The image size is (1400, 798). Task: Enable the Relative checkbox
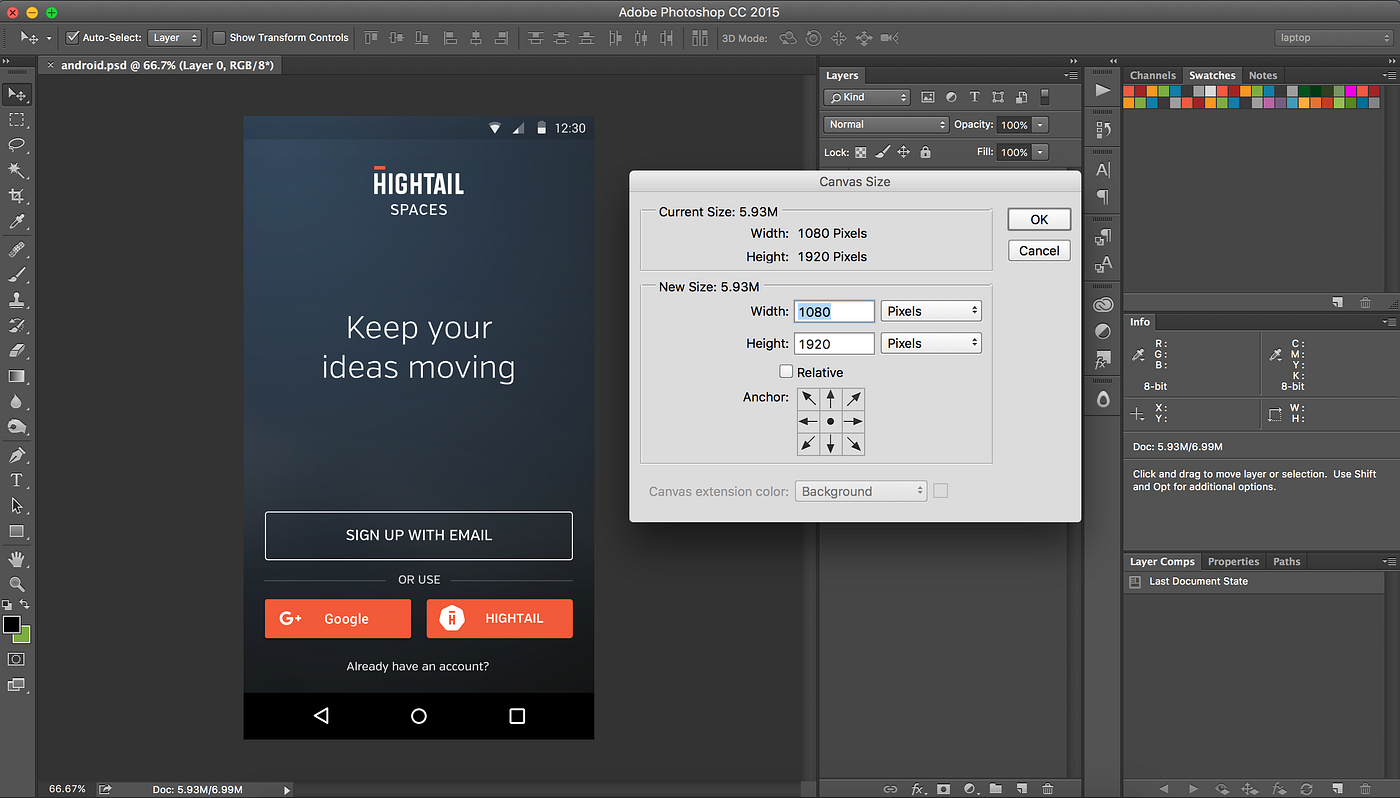coord(786,372)
